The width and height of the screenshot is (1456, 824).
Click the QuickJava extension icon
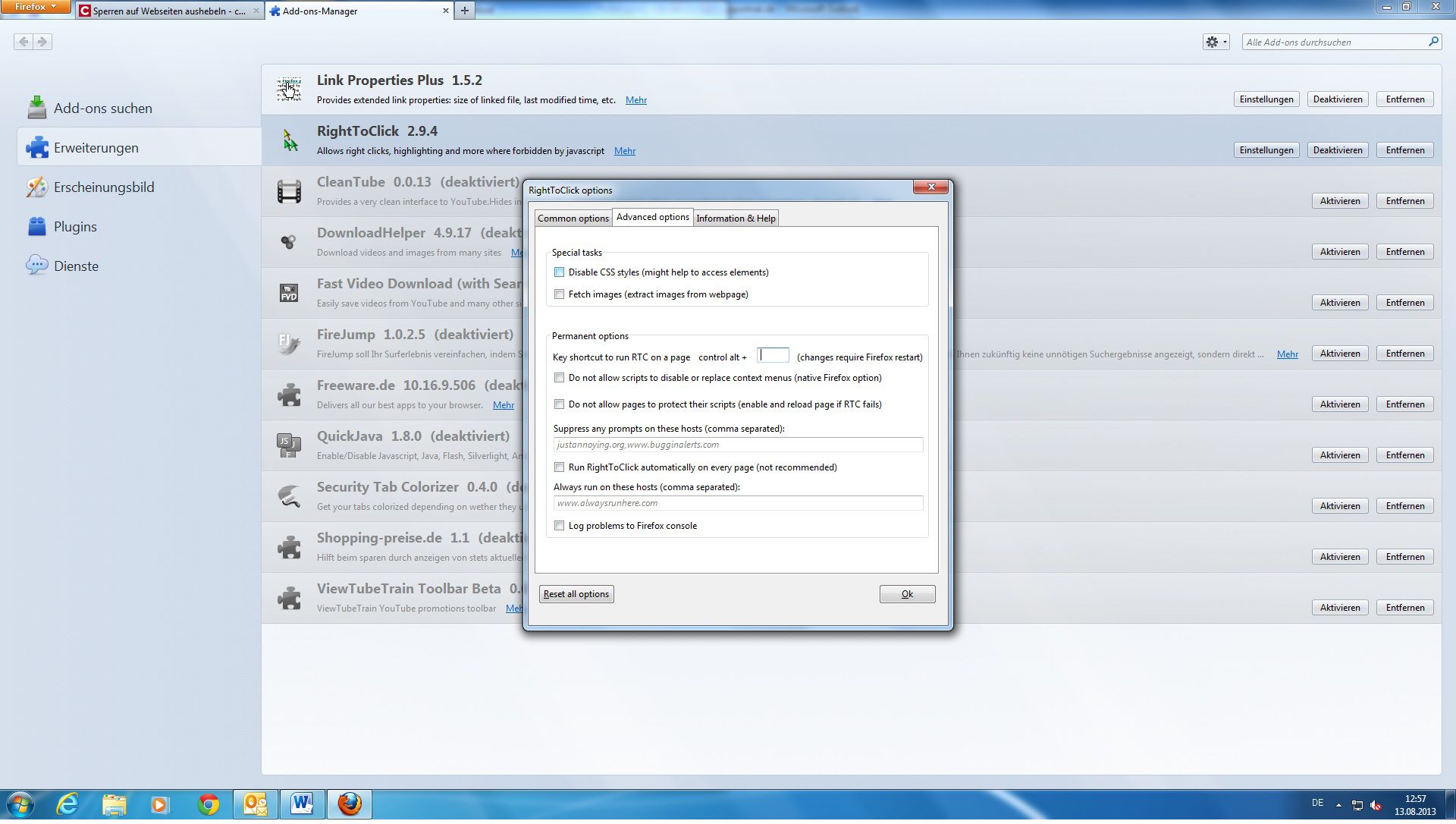click(289, 445)
